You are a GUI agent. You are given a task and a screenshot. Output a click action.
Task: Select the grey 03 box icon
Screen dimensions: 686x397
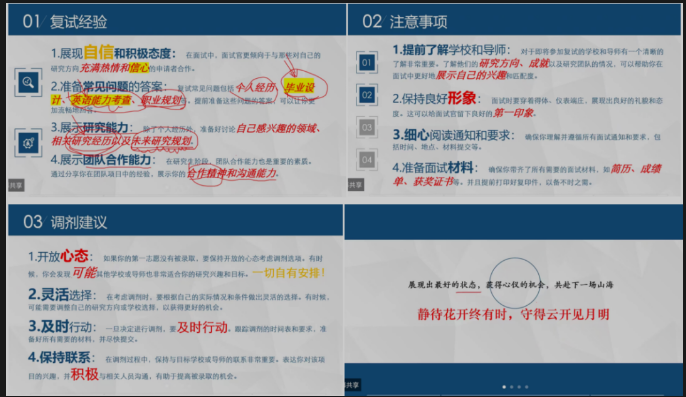367,127
